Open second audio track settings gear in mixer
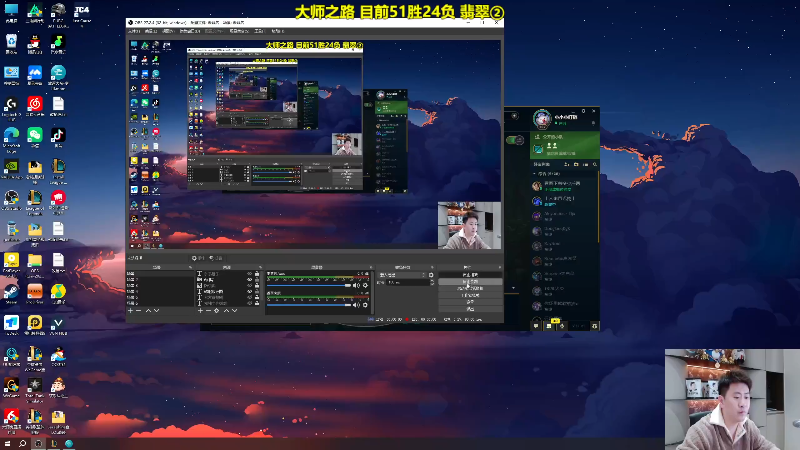800x450 pixels. 365,305
